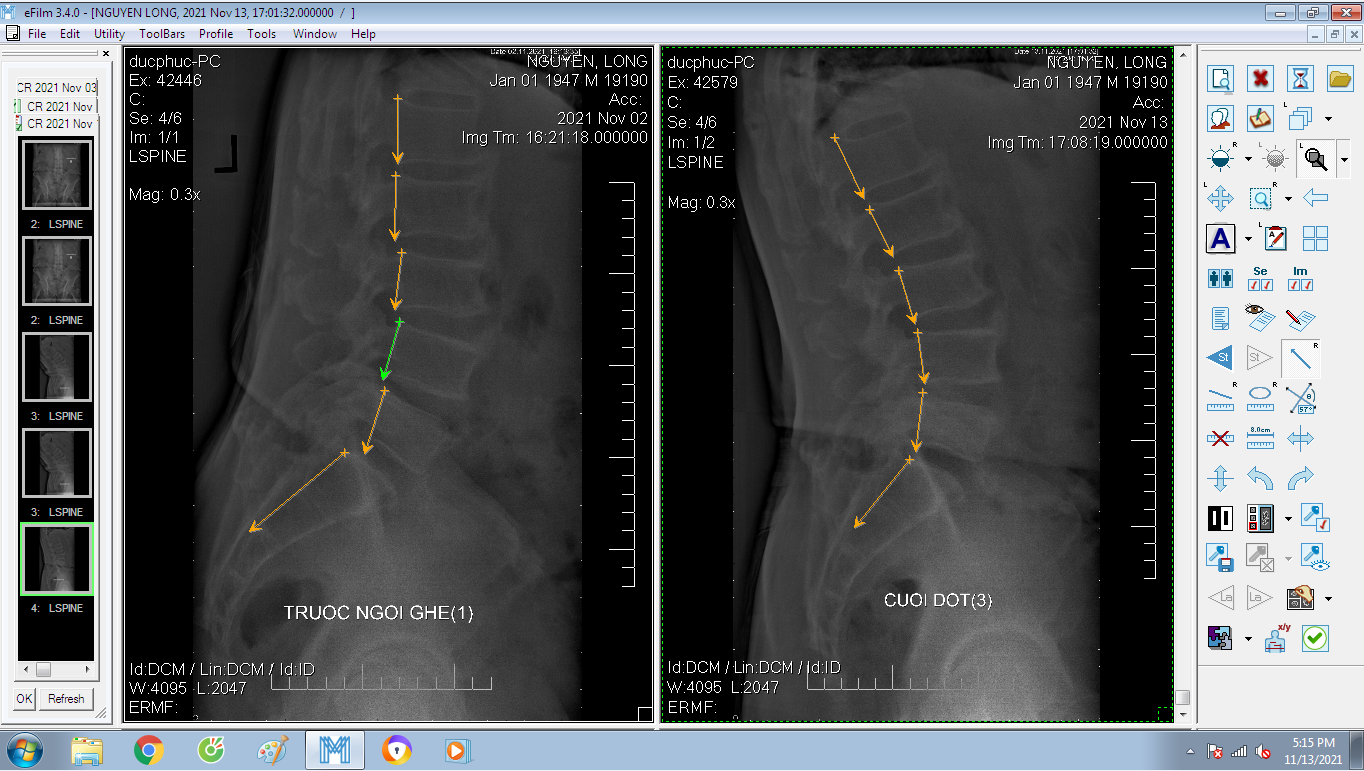Expand the text annotation tool dropdown arrow
This screenshot has width=1364, height=771.
point(1248,239)
